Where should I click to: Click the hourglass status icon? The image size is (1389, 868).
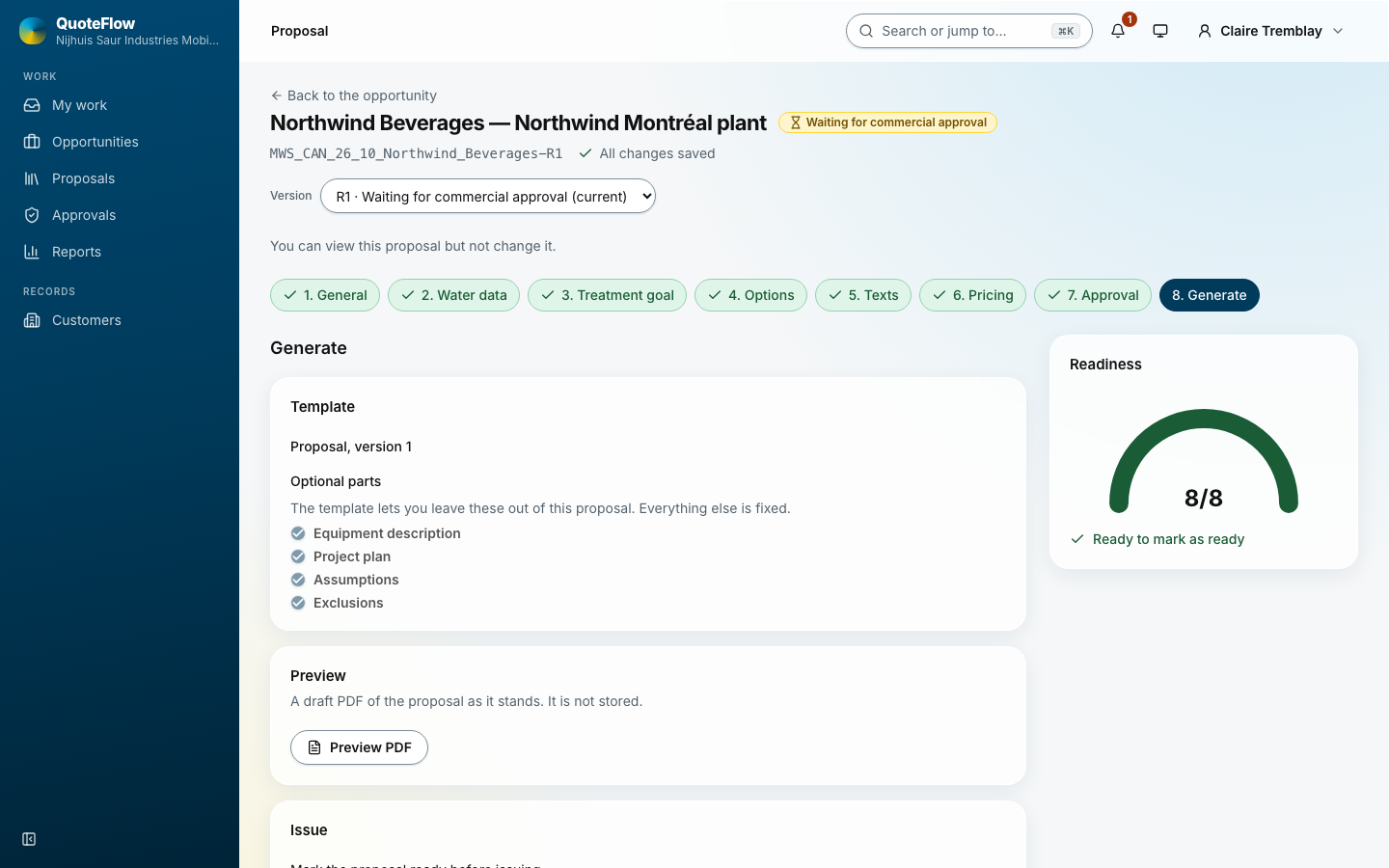point(796,122)
